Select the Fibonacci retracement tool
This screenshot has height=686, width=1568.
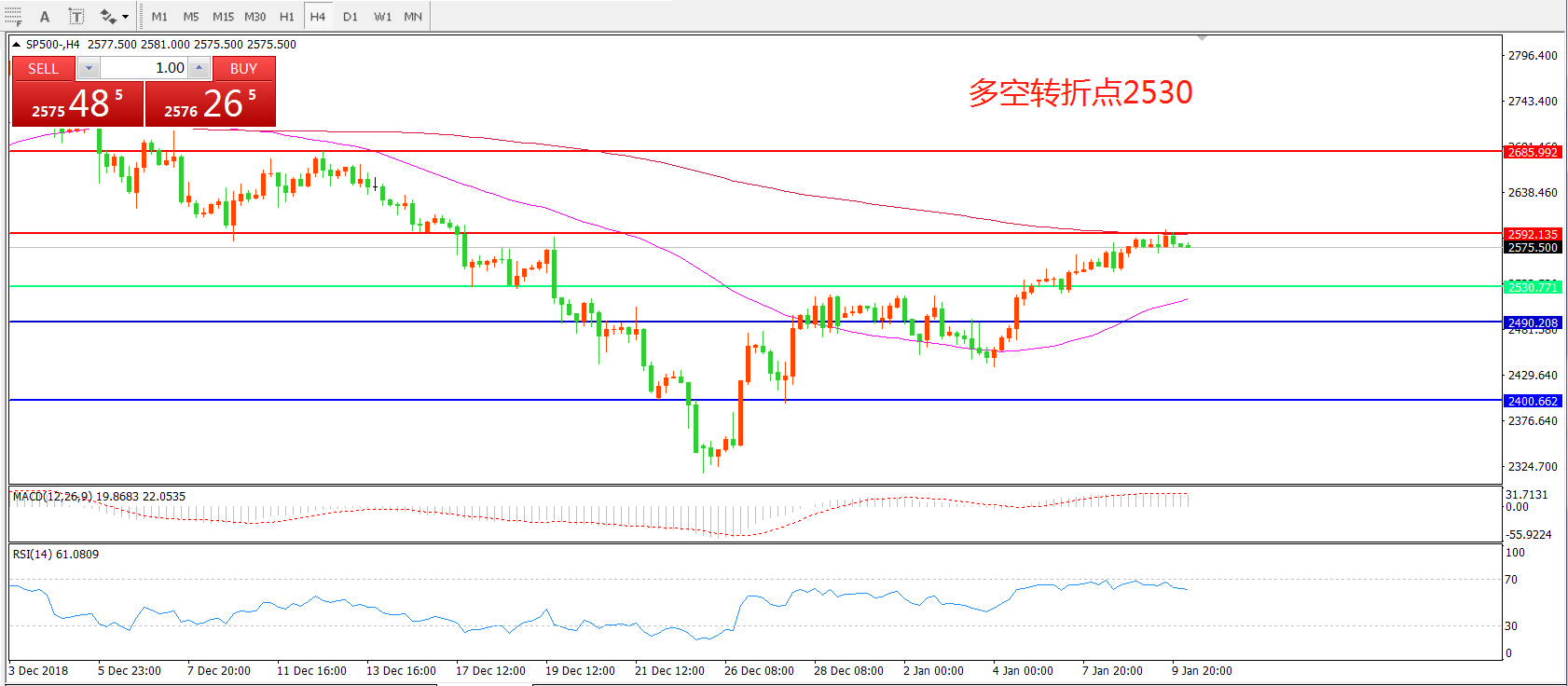(13, 16)
